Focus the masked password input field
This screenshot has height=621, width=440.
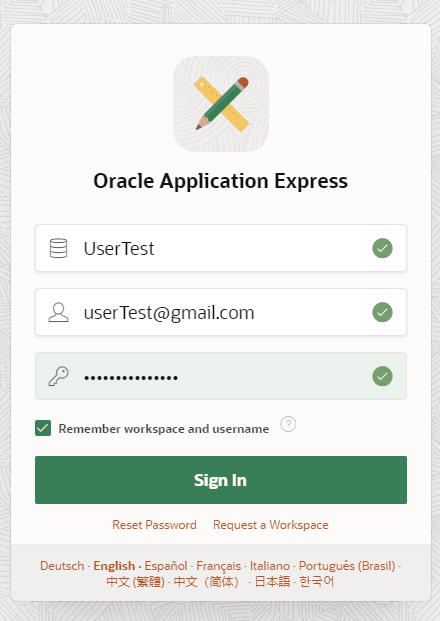tap(221, 376)
